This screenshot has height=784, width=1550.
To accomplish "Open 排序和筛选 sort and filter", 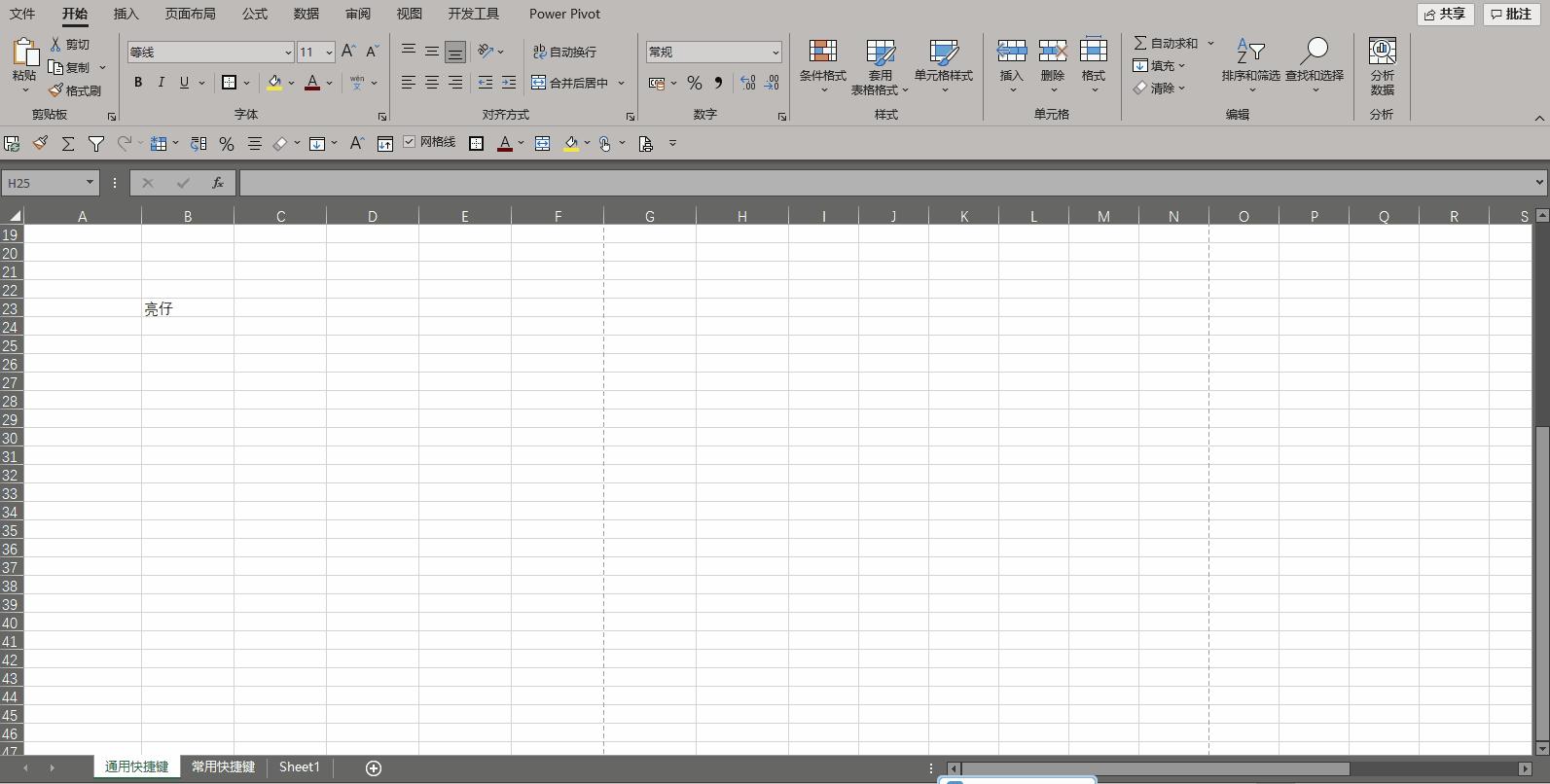I will coord(1251,66).
